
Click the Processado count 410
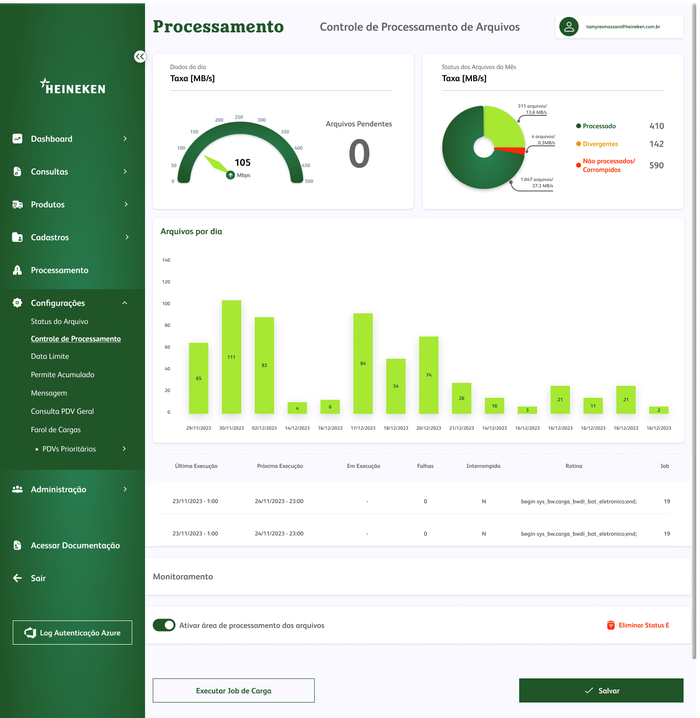click(x=657, y=125)
